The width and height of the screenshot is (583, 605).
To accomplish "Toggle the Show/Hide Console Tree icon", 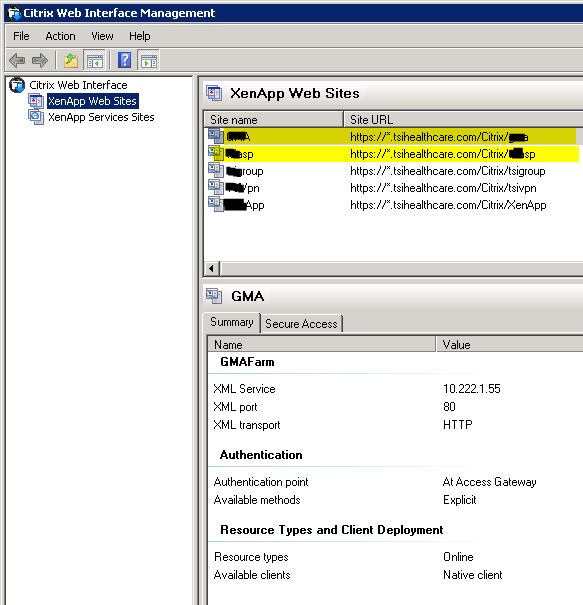I will 95,60.
